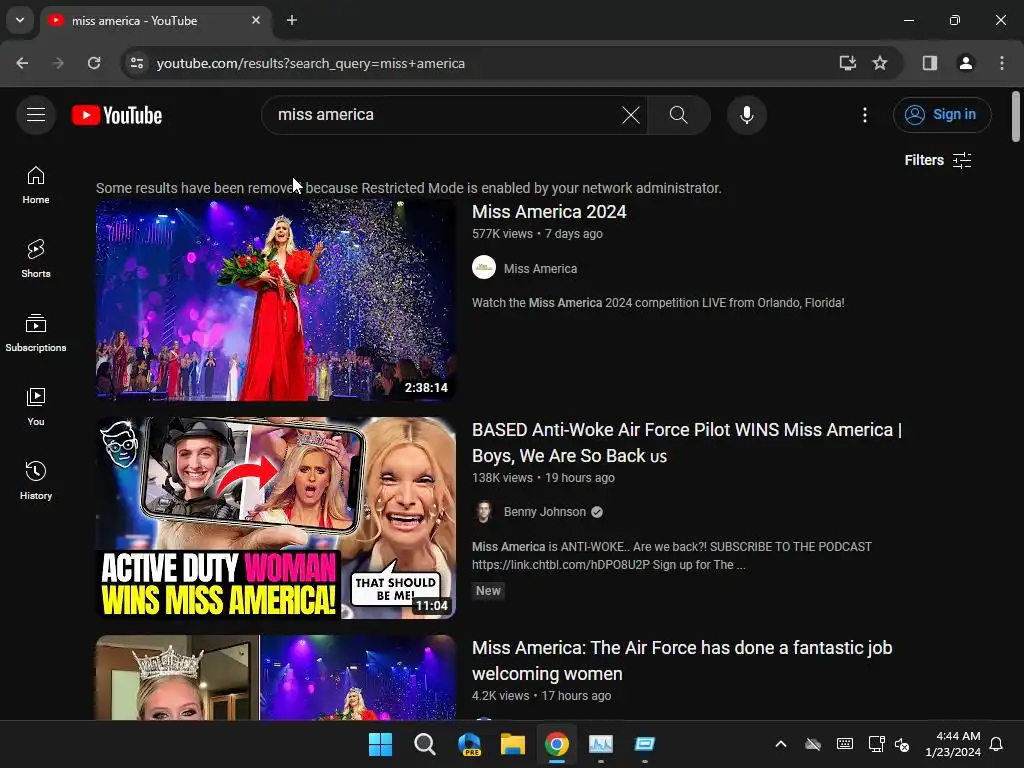This screenshot has height=768, width=1024.
Task: Go to Home in the sidebar
Action: pos(36,185)
